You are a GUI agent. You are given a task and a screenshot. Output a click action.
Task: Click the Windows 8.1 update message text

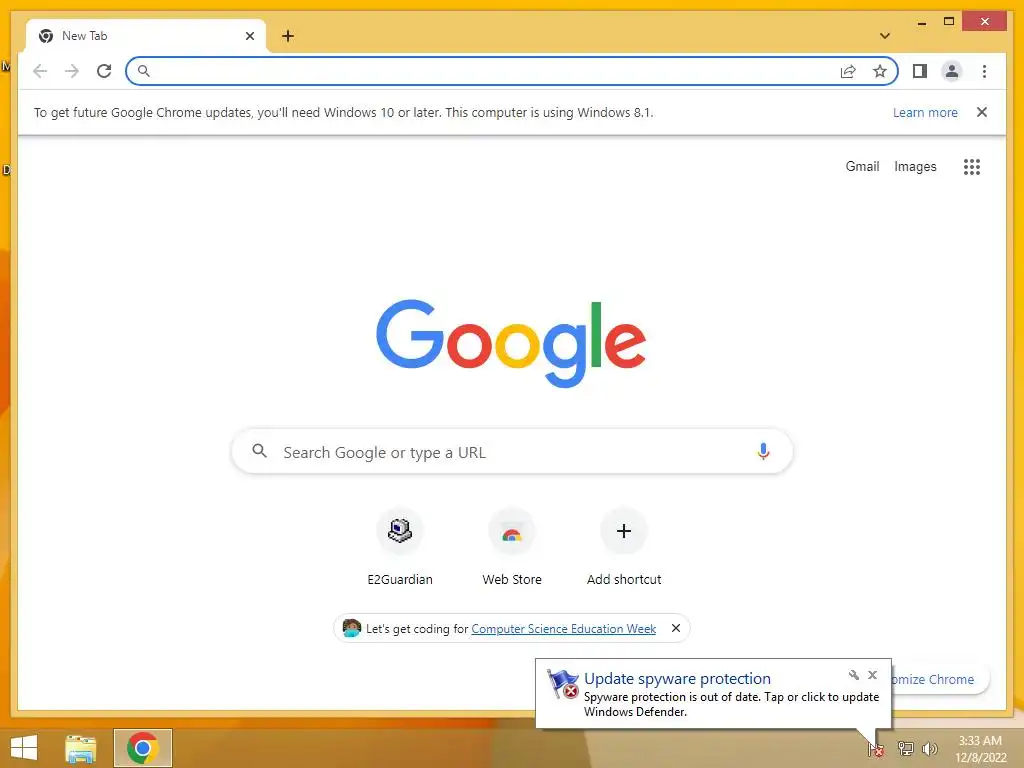[344, 112]
